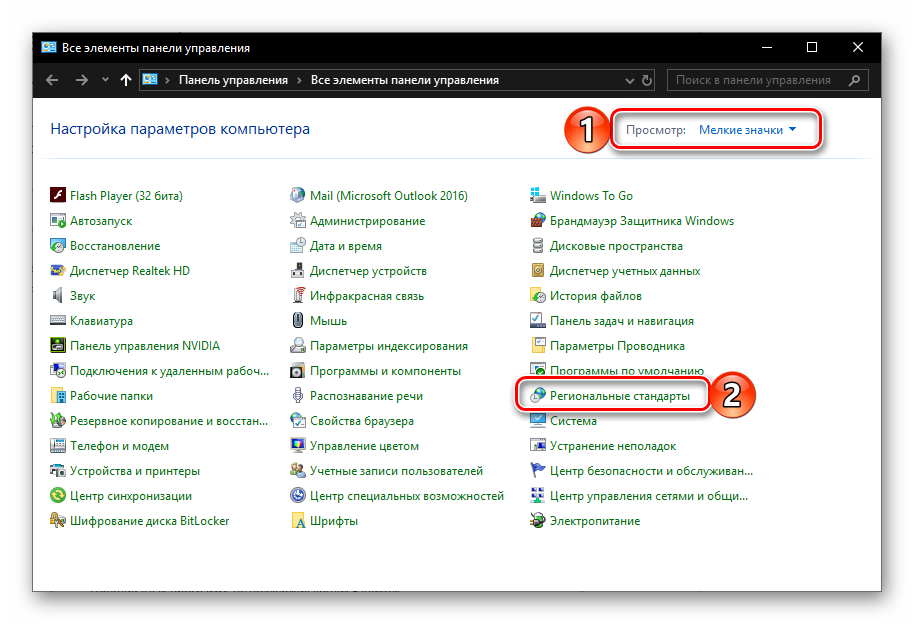Click the Шифрование диска BitLocker icon
The height and width of the screenshot is (624, 914).
(x=58, y=521)
